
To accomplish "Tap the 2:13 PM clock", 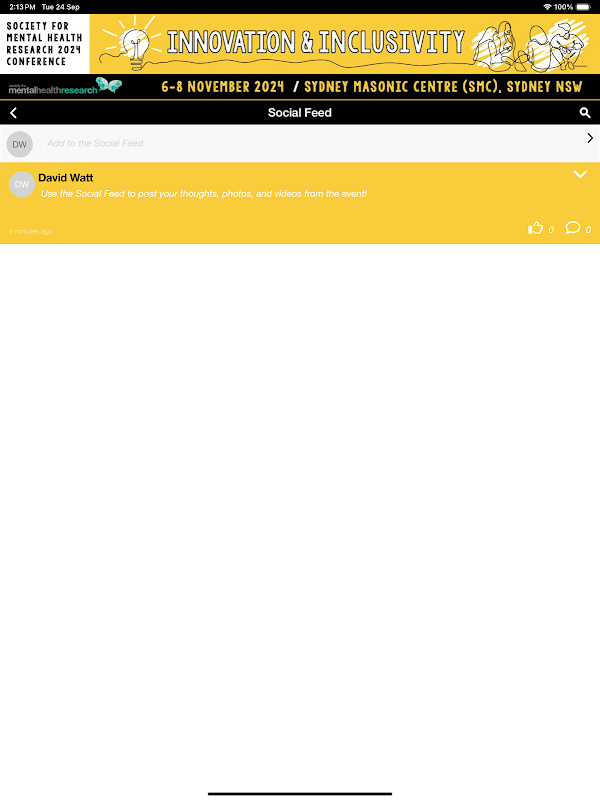I will click(x=22, y=7).
